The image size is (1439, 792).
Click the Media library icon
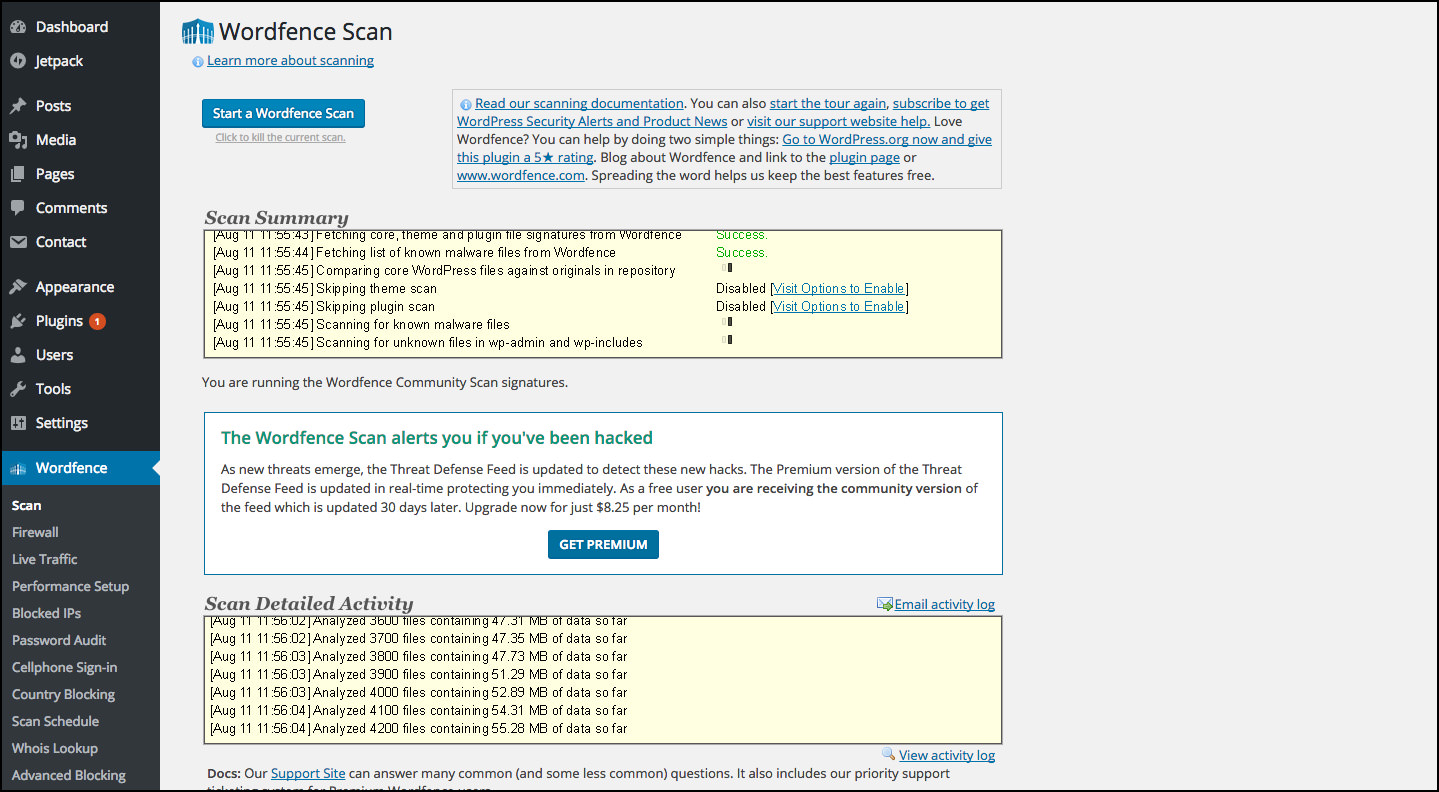pyautogui.click(x=18, y=140)
